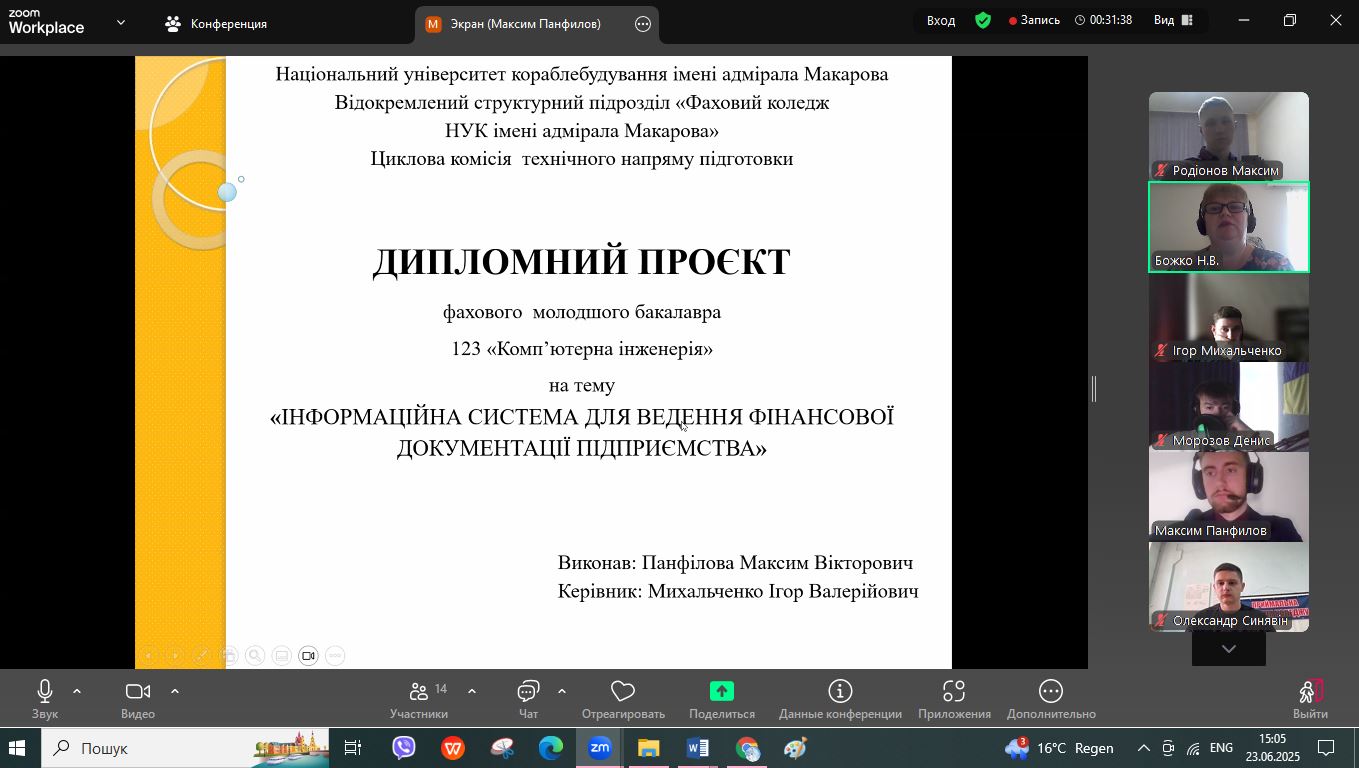
Task: Click the see-all-slides icon in the slideshow toolbar
Action: click(x=229, y=656)
